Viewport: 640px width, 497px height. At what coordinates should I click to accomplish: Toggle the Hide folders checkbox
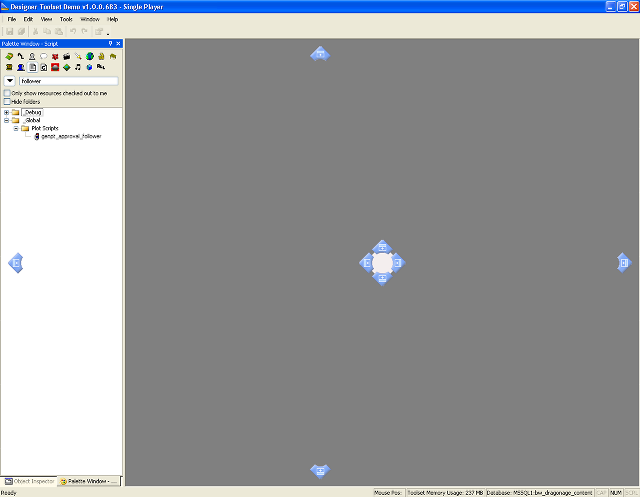pyautogui.click(x=7, y=101)
